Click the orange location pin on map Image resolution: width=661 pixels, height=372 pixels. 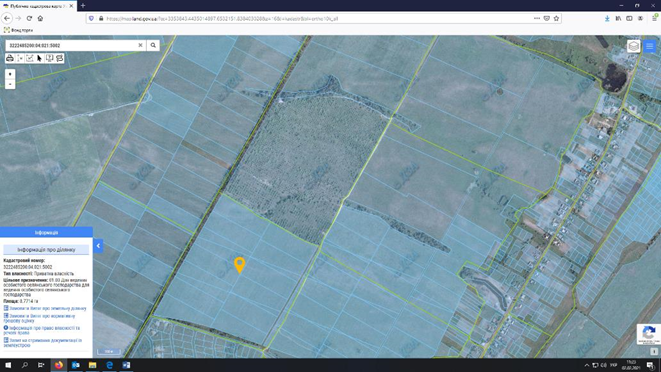239,265
